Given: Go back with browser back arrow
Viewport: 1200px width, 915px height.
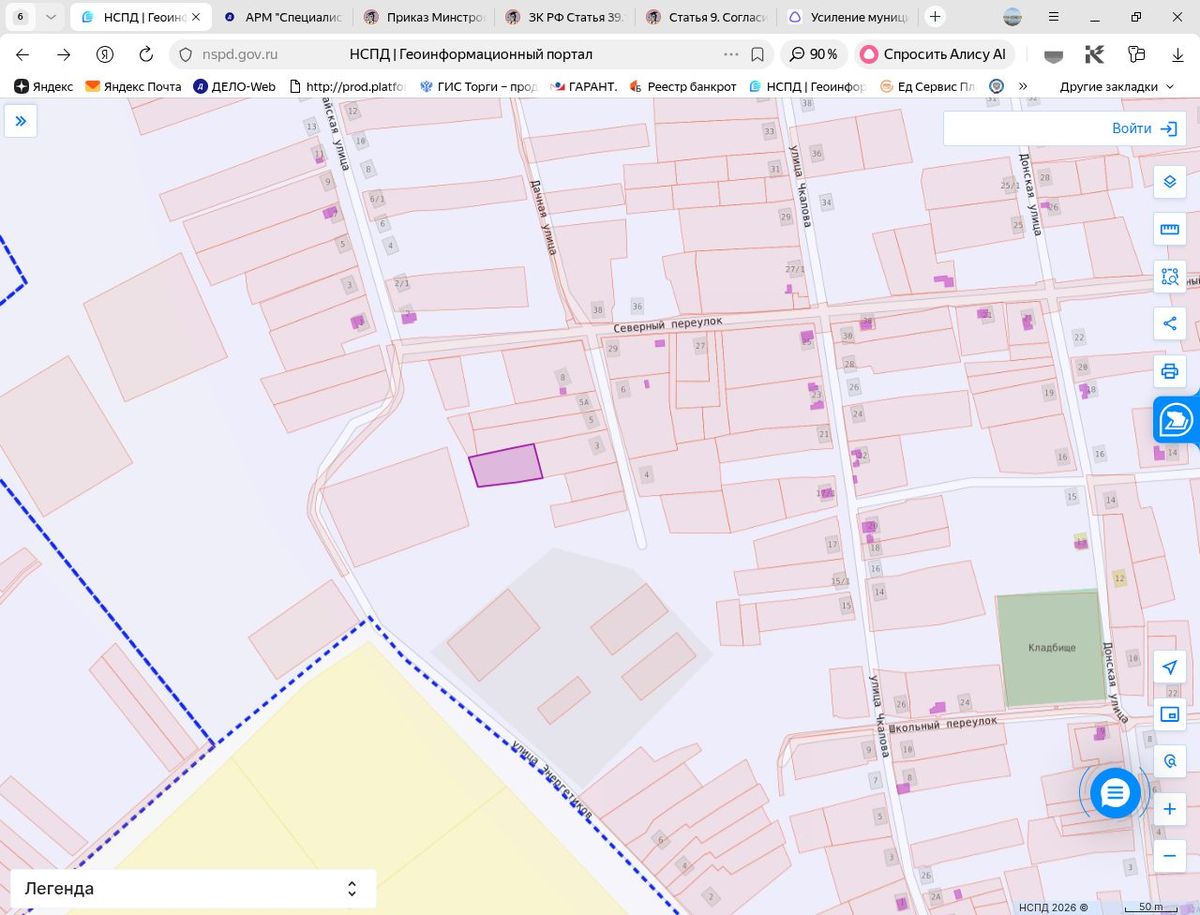Looking at the screenshot, I should click(22, 54).
